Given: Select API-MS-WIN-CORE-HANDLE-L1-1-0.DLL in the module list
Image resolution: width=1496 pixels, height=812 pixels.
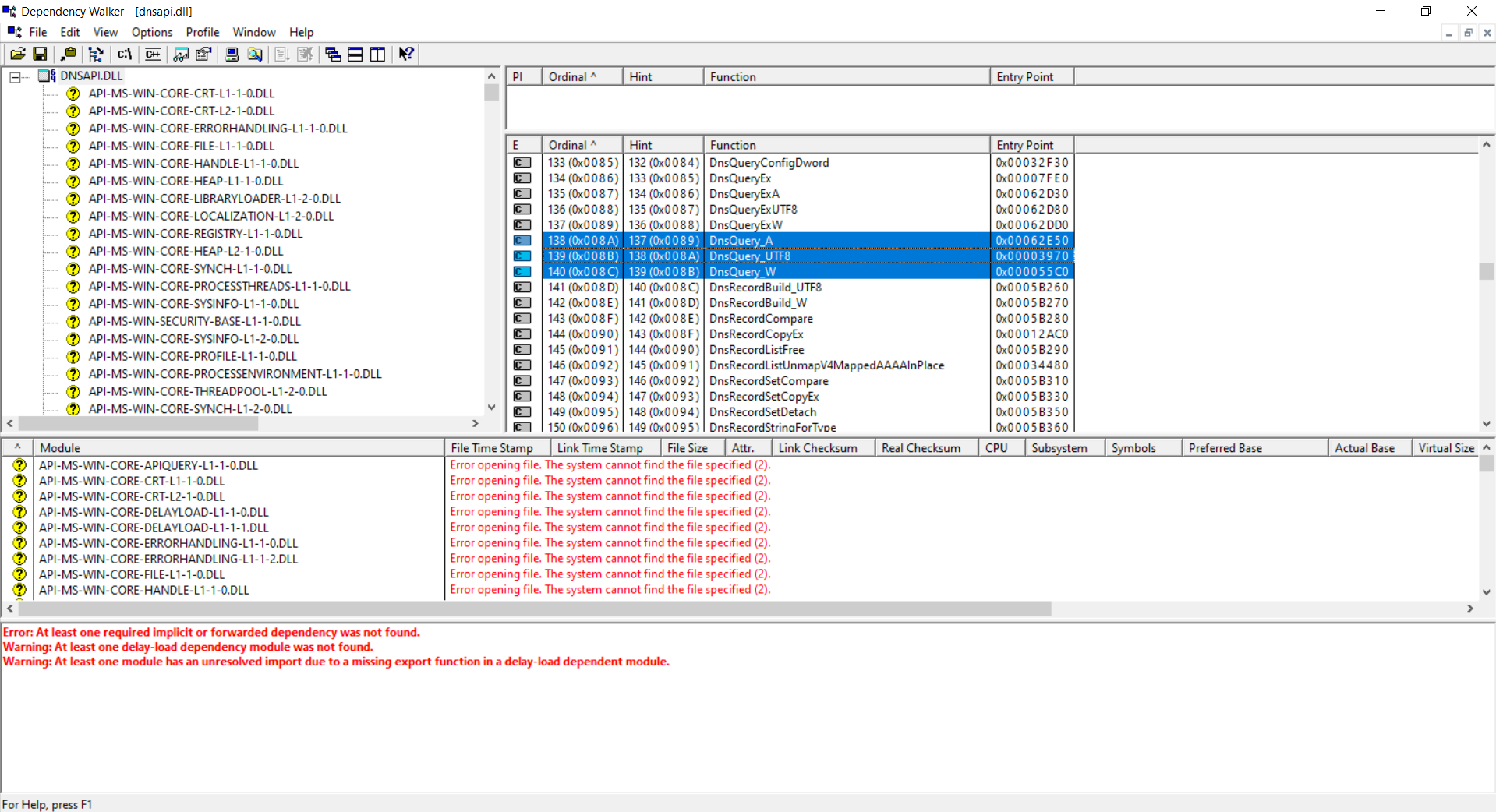Looking at the screenshot, I should [x=144, y=590].
